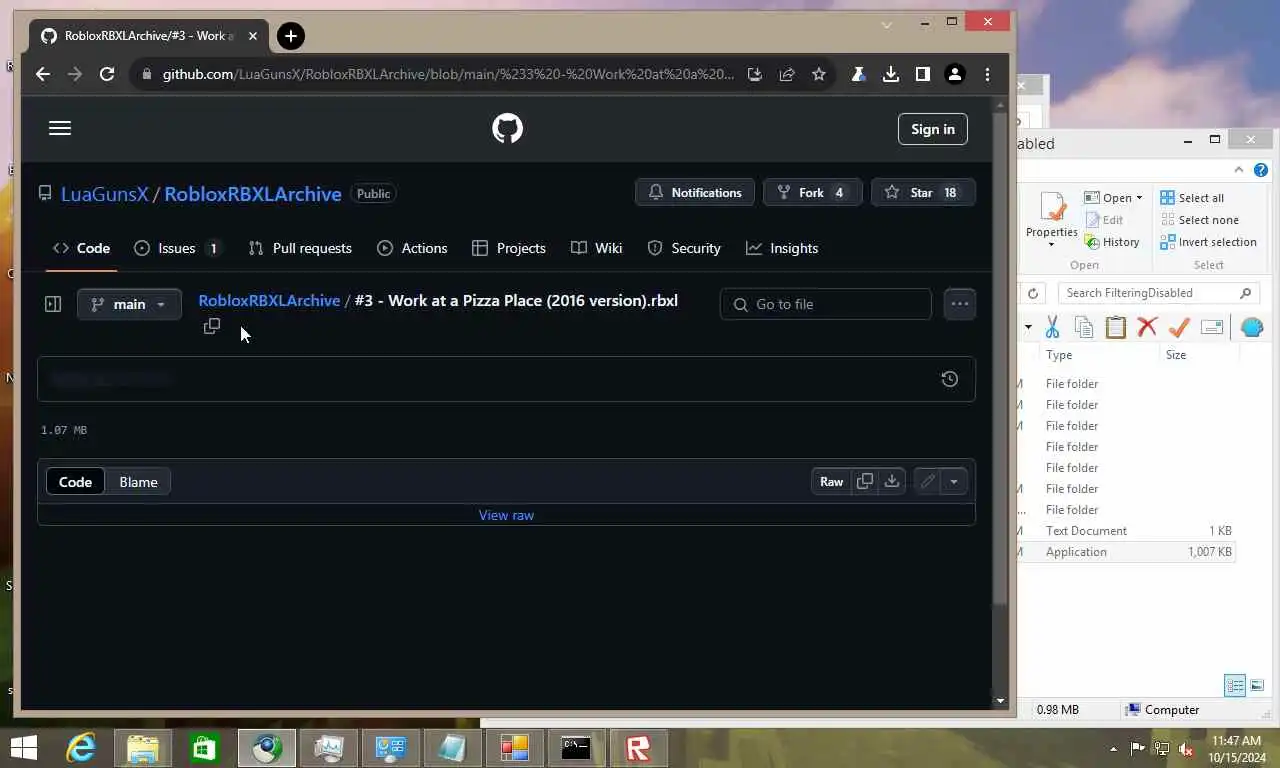Viewport: 1280px width, 768px height.
Task: Click orange checkmark icon in Explorer toolbar
Action: coord(1179,327)
